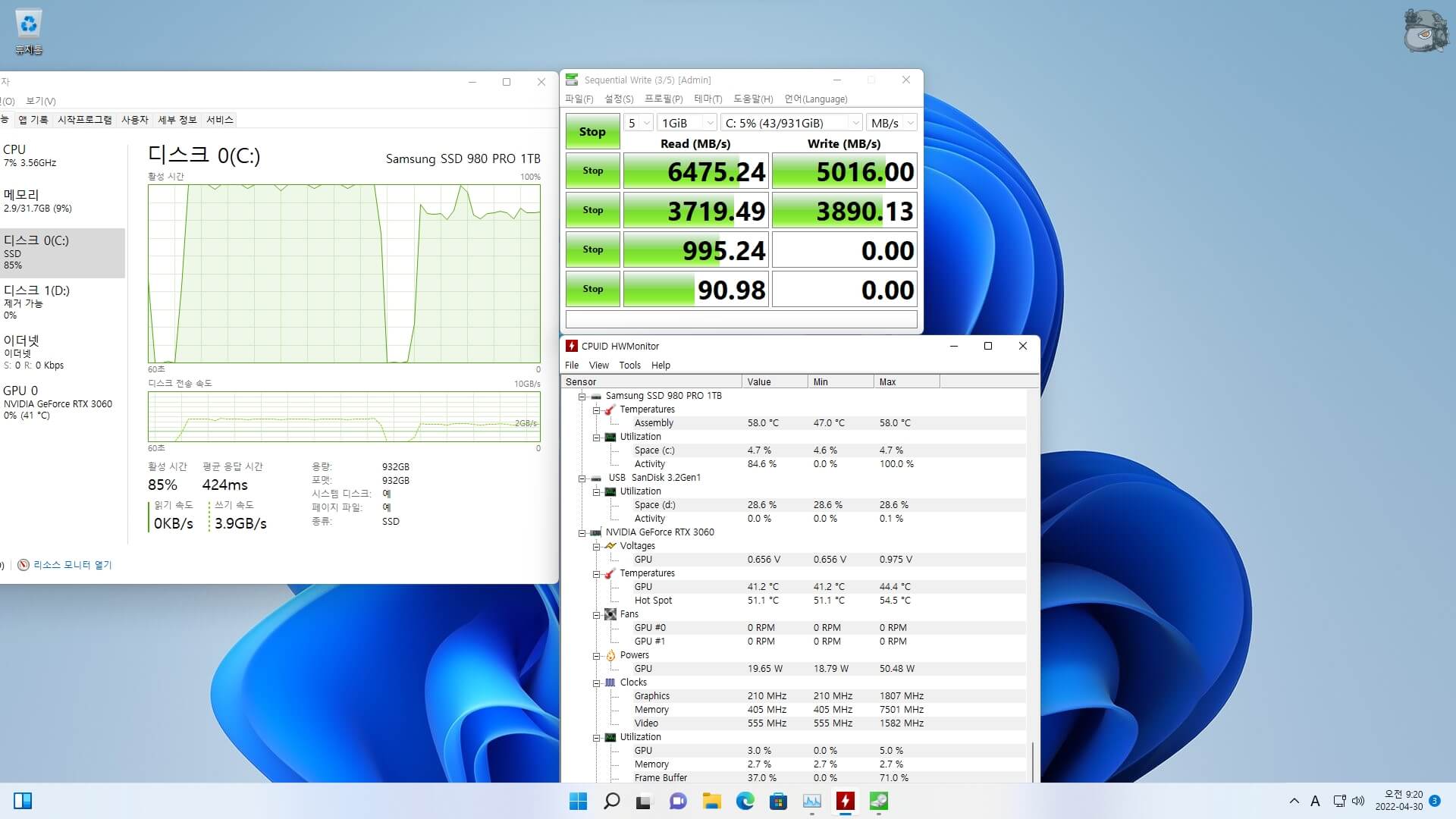Screen dimensions: 1456x819
Task: Click Stop button beside 6475.24 row
Action: 592,171
